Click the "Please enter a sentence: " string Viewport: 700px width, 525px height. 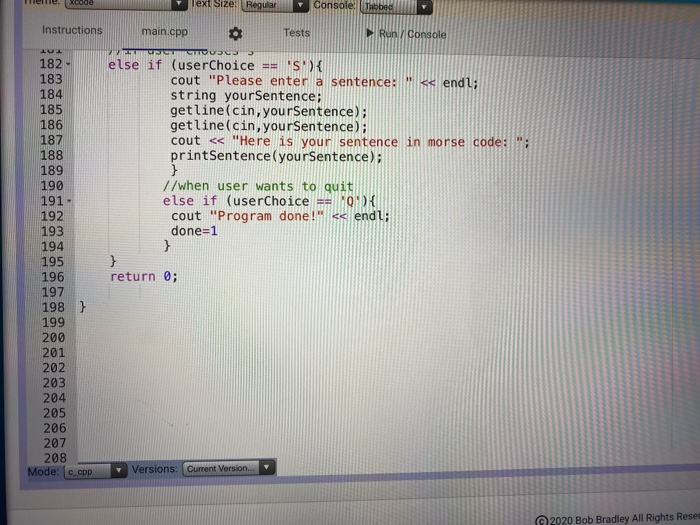click(x=311, y=82)
